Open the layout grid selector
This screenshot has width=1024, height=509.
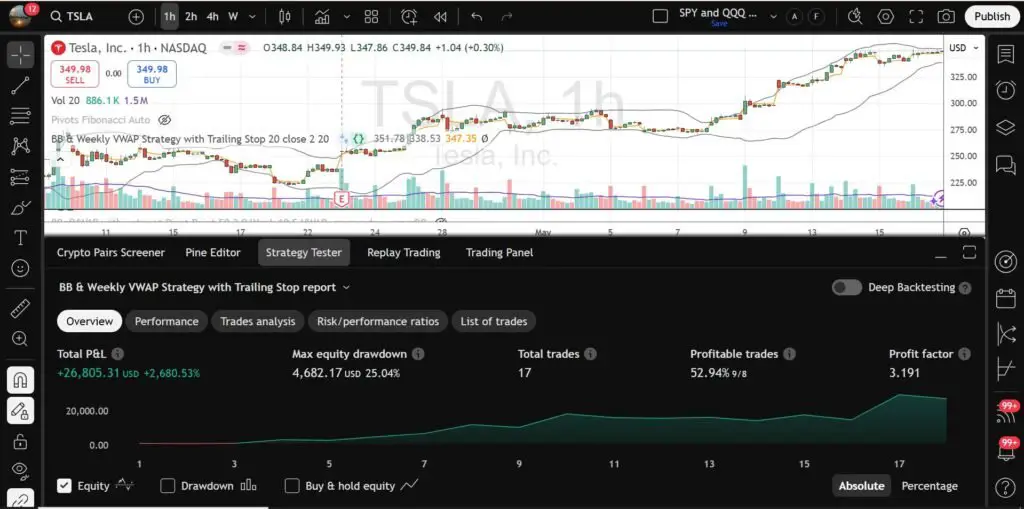372,17
